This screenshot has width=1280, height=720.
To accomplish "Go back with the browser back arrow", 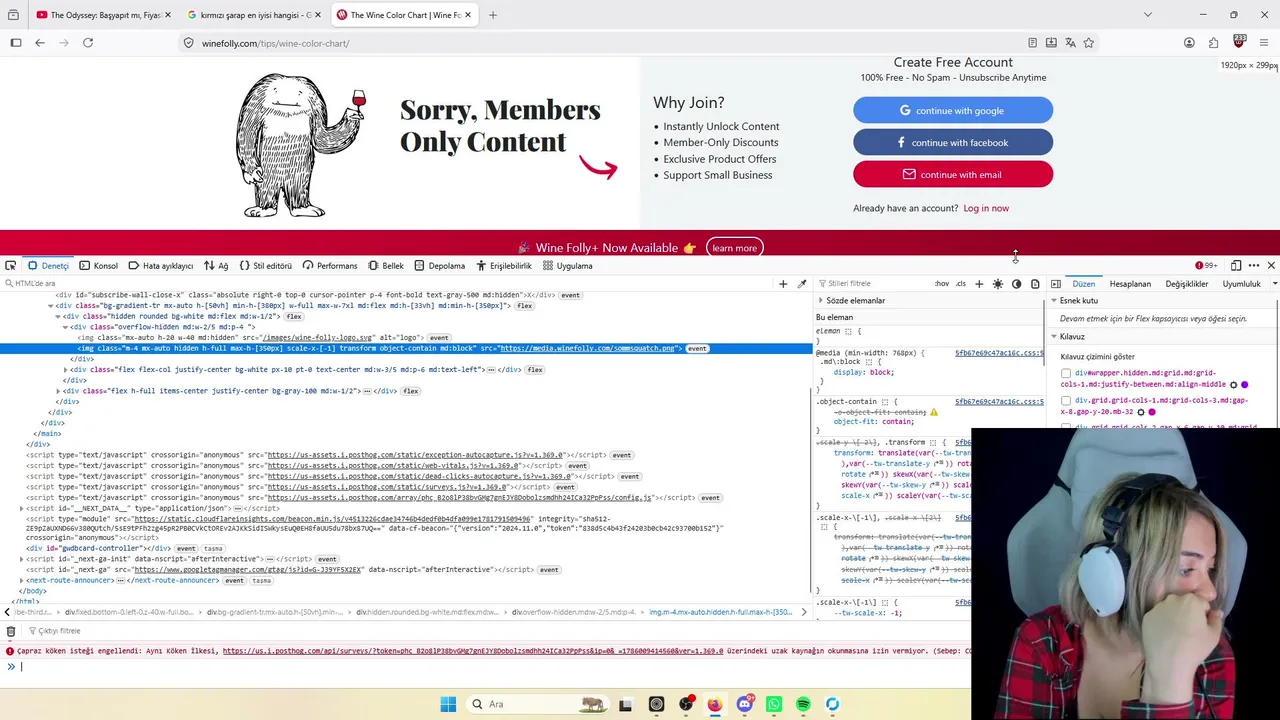I will click(40, 43).
